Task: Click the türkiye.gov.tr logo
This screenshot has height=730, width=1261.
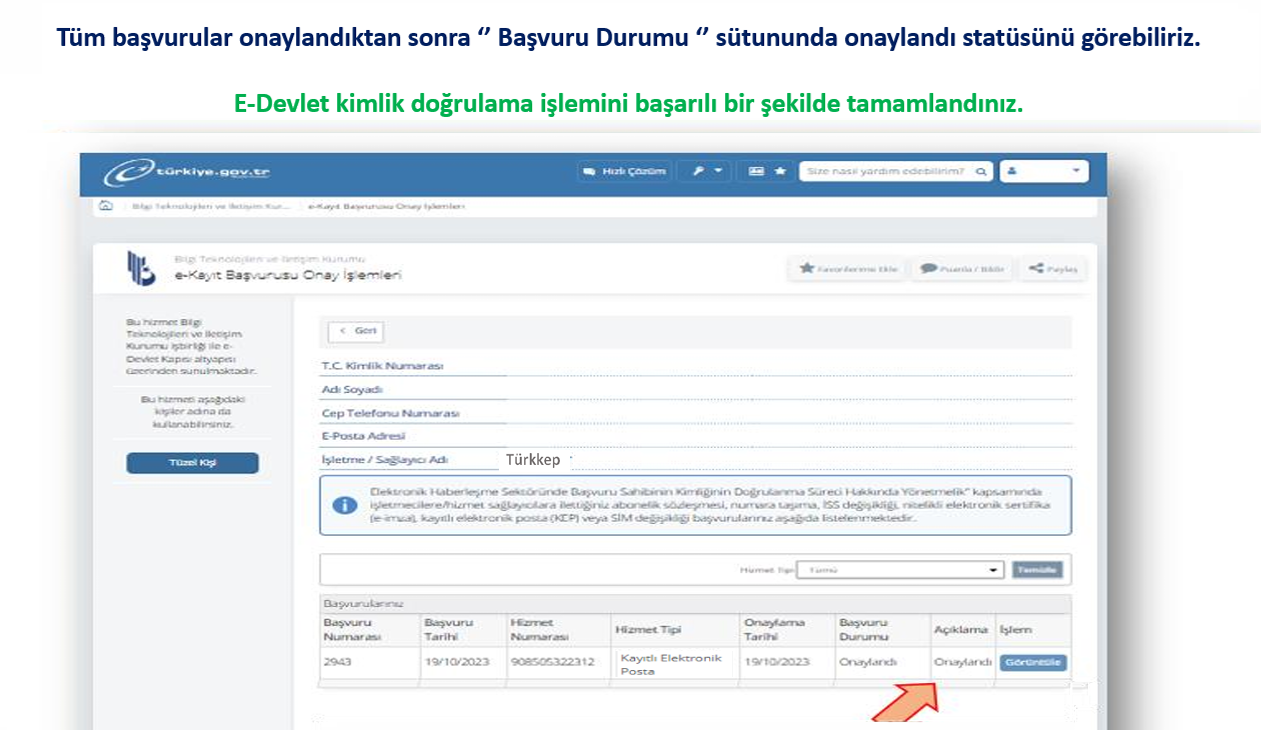Action: 187,172
